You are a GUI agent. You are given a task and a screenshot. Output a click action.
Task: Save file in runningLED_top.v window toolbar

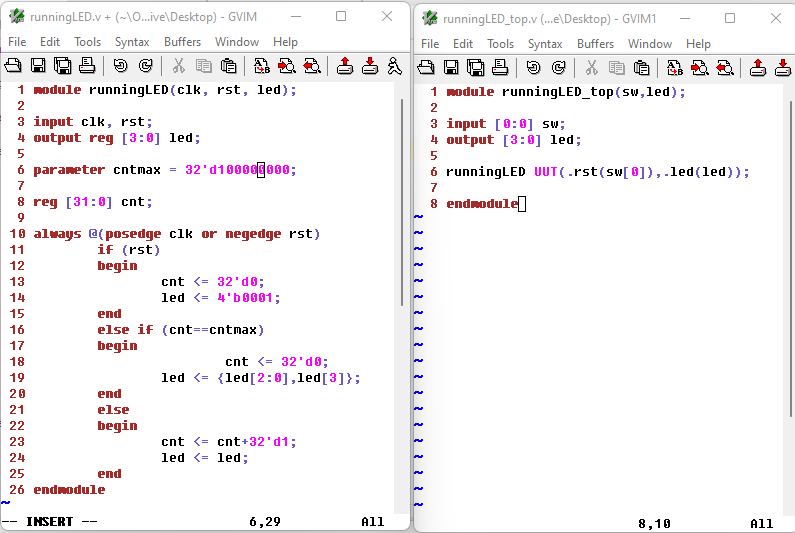click(451, 67)
